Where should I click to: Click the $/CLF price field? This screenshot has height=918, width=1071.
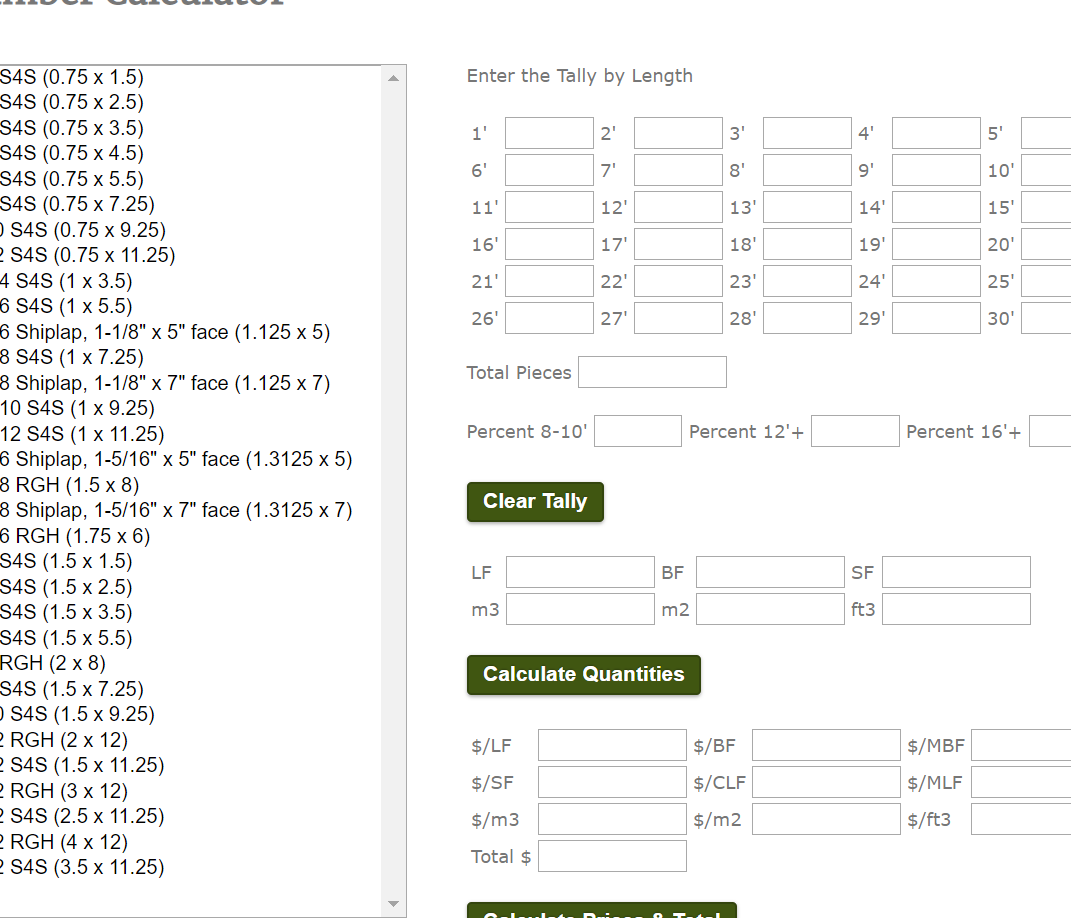[826, 782]
